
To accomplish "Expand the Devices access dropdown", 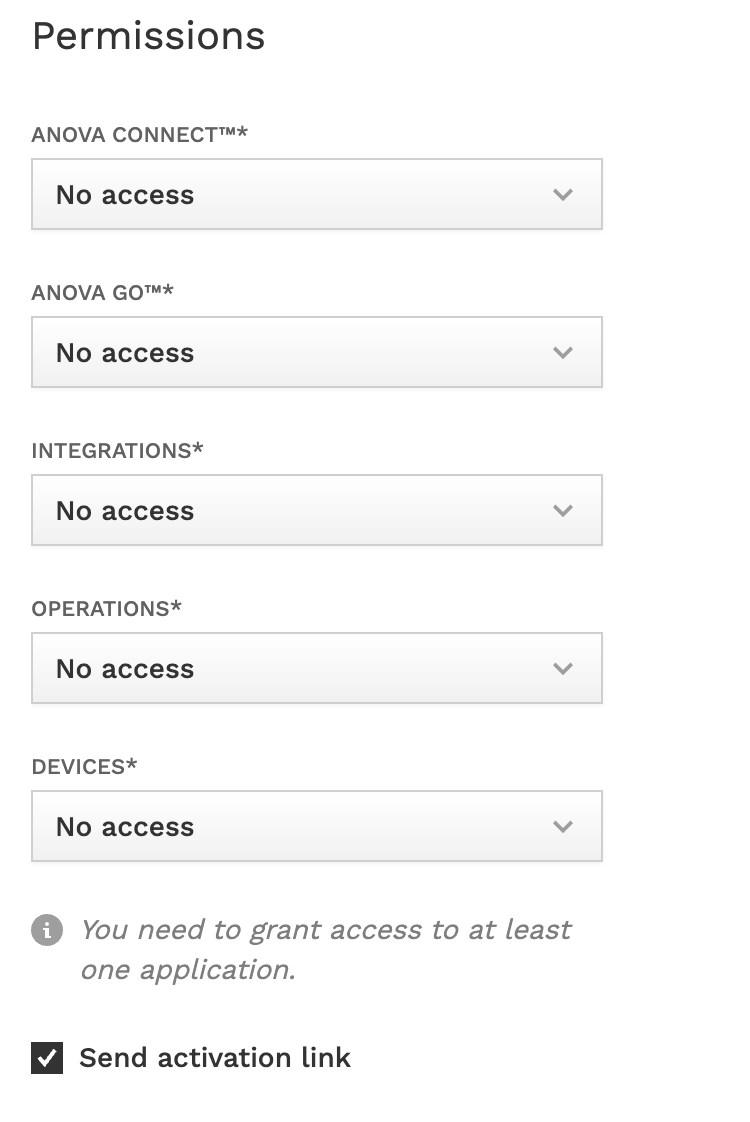I will pyautogui.click(x=316, y=826).
